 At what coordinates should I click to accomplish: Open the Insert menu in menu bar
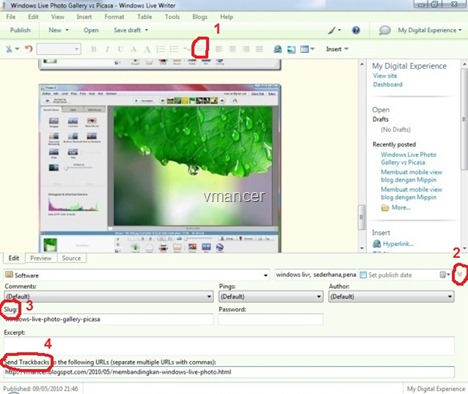[x=84, y=17]
